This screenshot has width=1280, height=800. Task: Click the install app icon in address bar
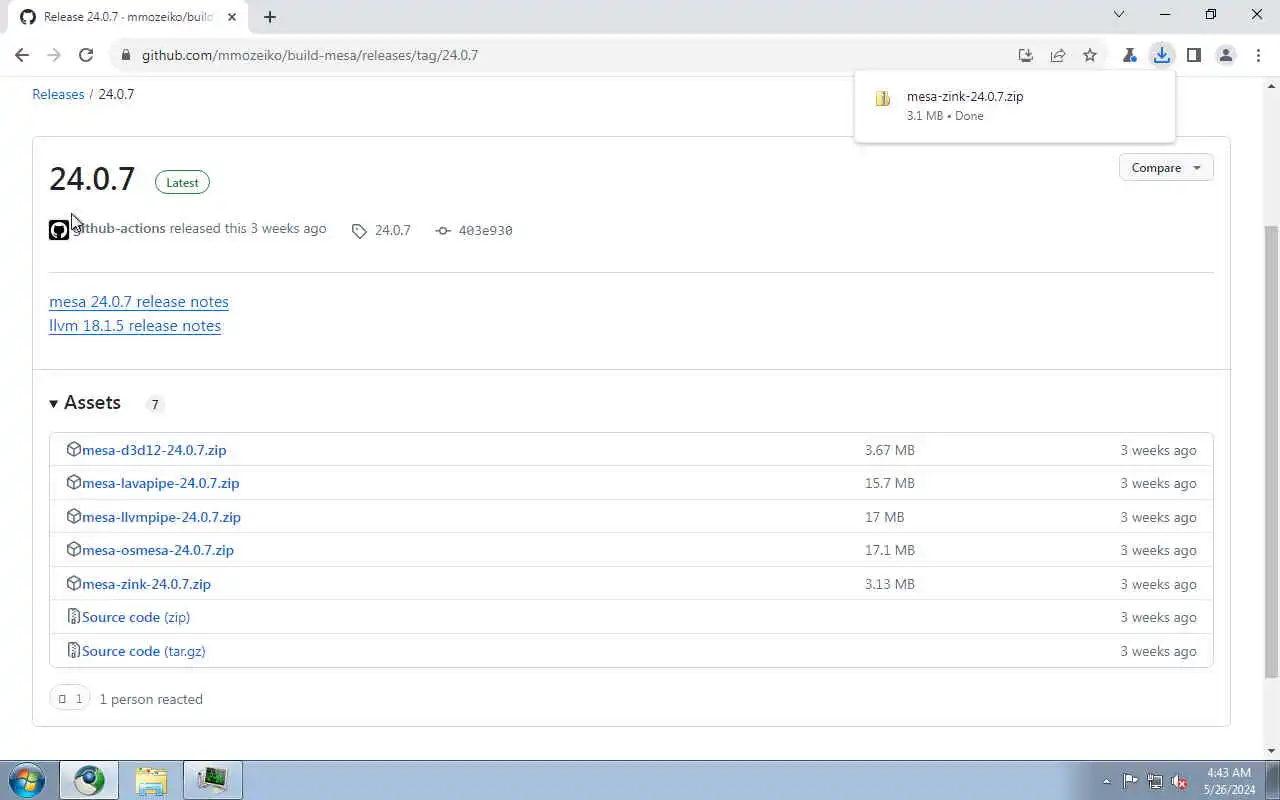[x=1025, y=55]
